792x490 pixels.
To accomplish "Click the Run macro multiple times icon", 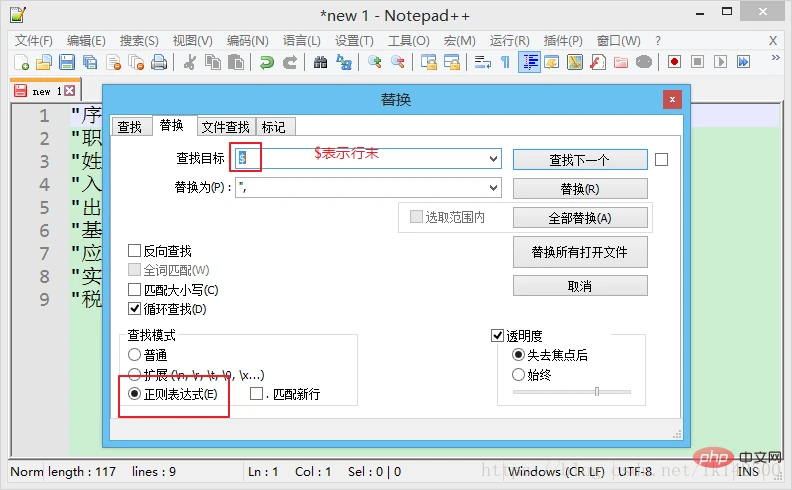I will 744,62.
